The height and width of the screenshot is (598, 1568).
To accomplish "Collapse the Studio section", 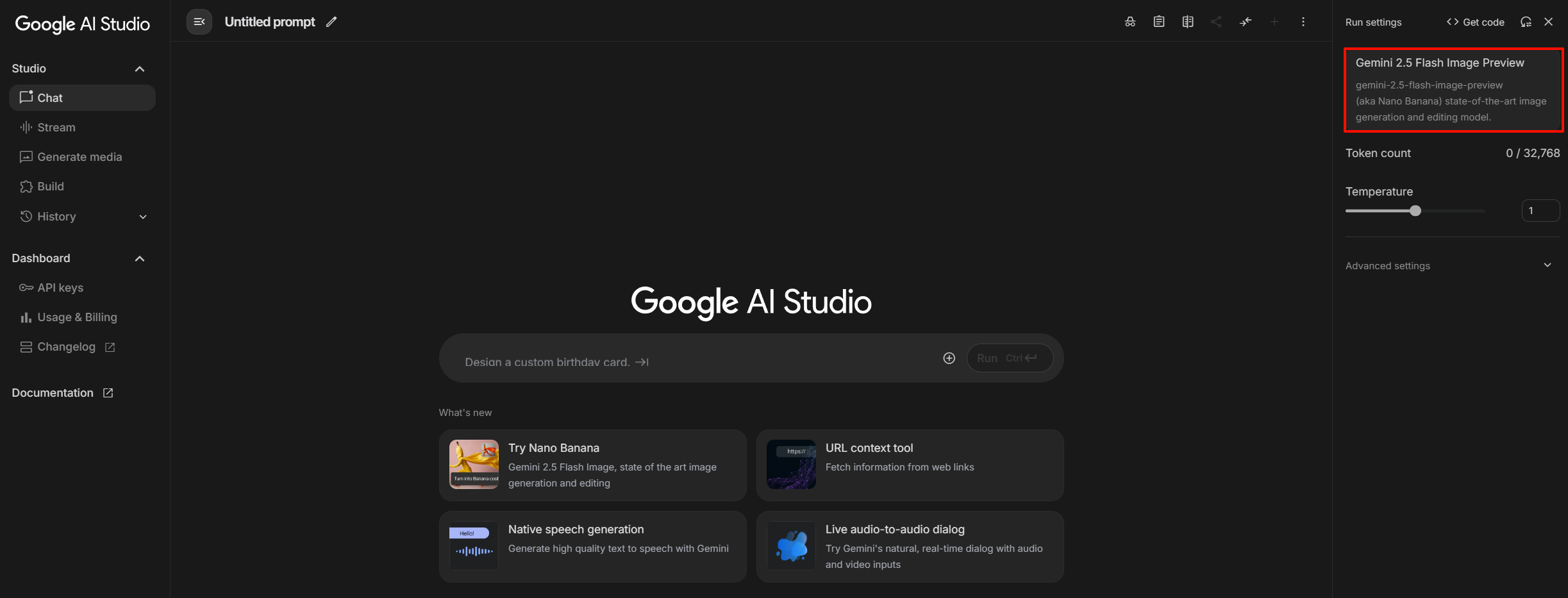I will coord(140,69).
